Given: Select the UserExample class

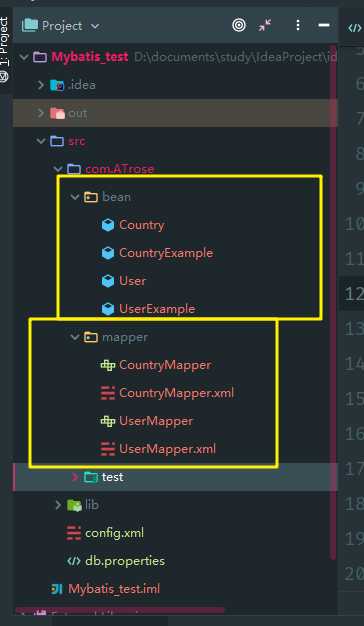Looking at the screenshot, I should 157,309.
